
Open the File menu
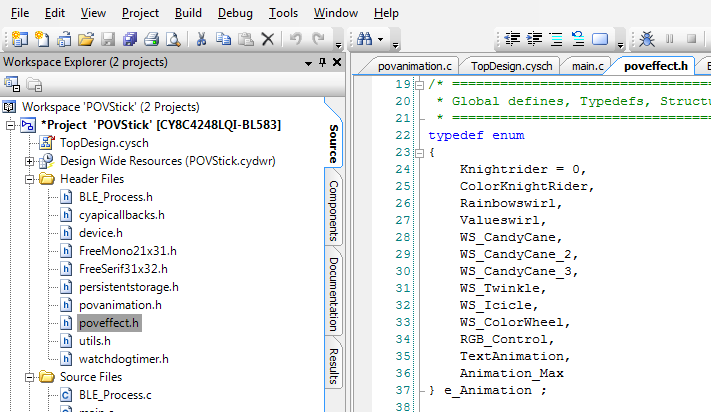[x=19, y=13]
